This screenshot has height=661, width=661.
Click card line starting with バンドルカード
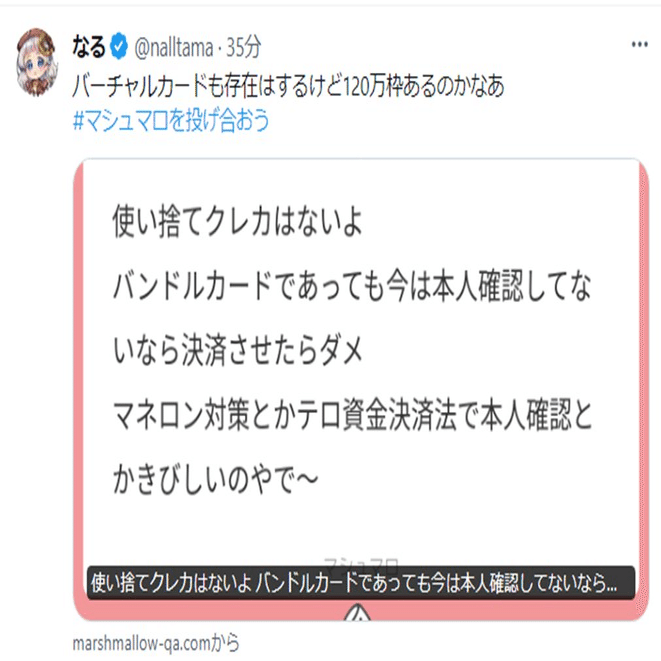pos(352,286)
